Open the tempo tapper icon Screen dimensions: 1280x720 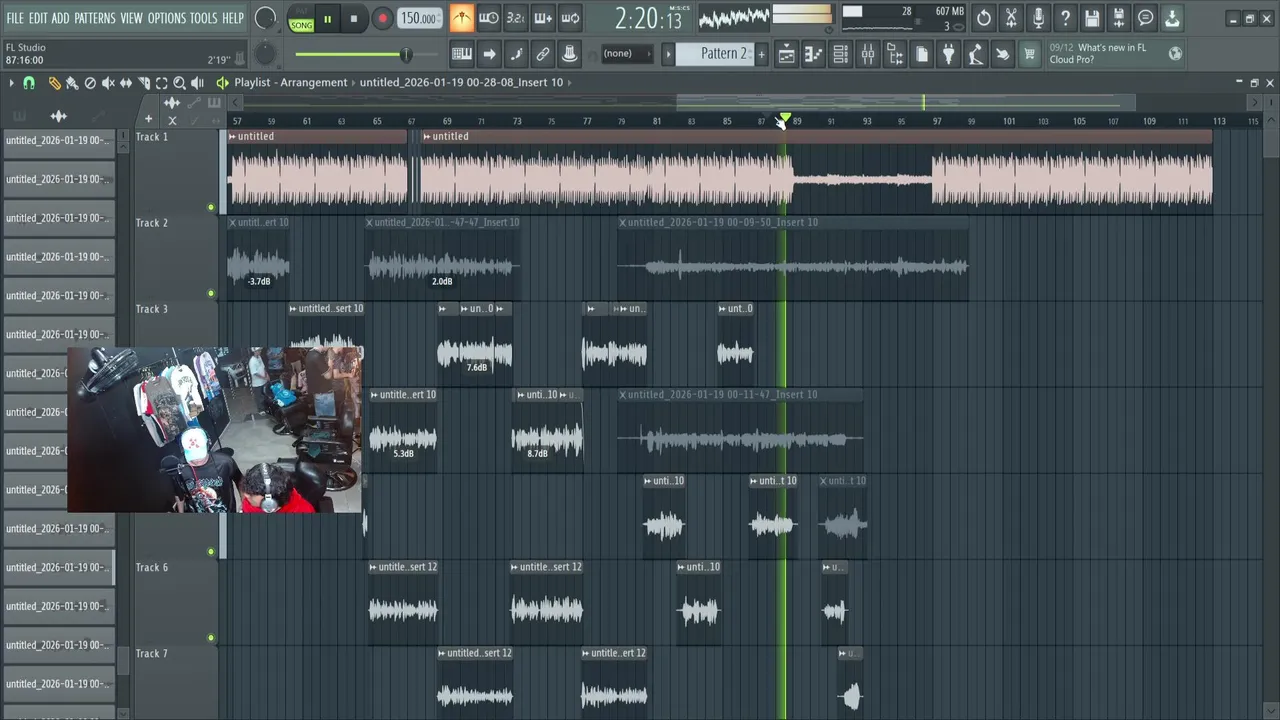(975, 54)
